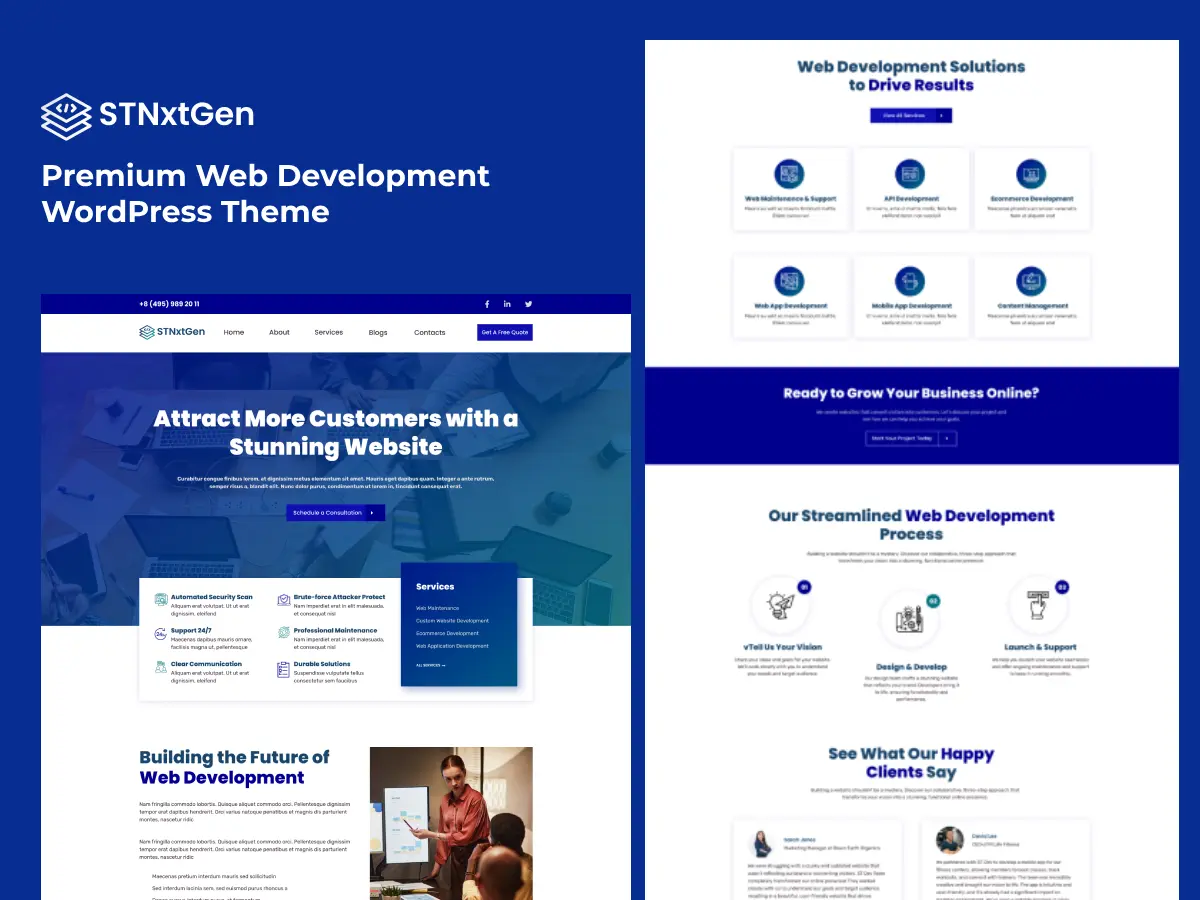This screenshot has height=900, width=1200.
Task: Open the Custom Website Development link
Action: point(453,621)
